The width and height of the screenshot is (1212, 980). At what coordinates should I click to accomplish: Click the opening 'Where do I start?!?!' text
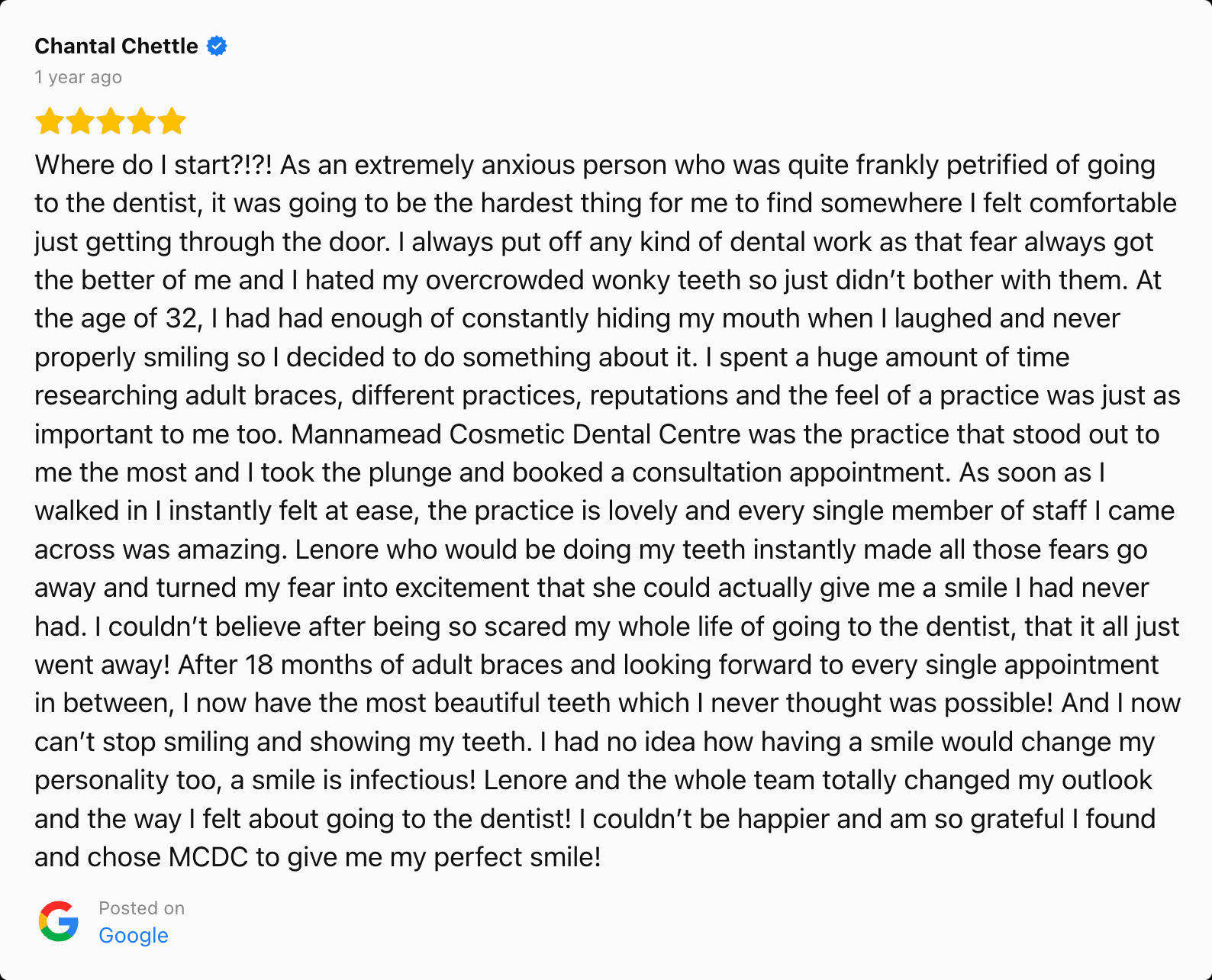(153, 165)
